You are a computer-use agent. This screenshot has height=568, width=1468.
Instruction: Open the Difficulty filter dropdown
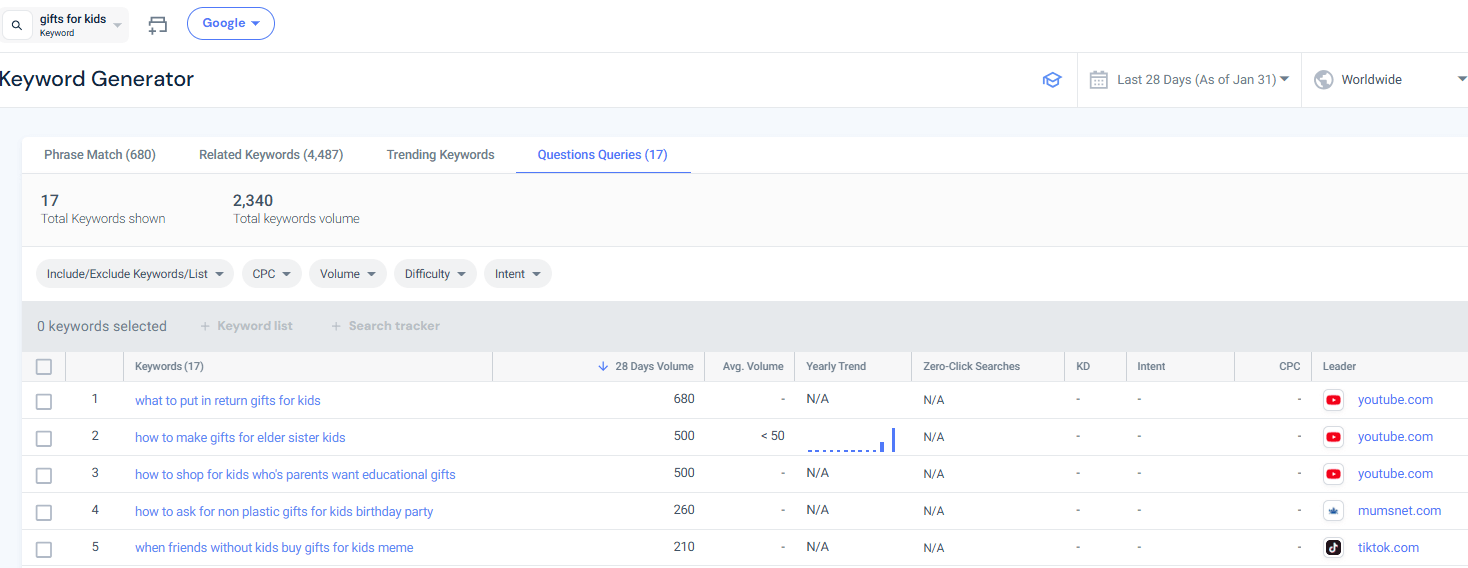(x=435, y=274)
